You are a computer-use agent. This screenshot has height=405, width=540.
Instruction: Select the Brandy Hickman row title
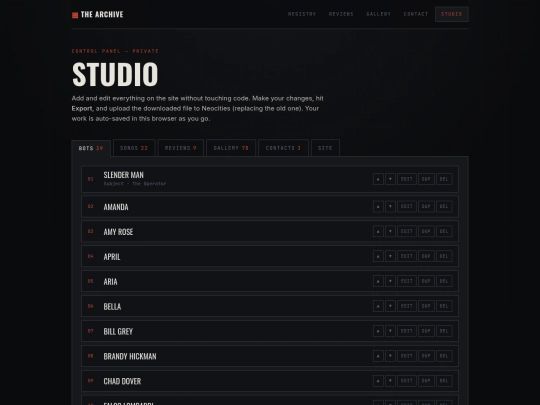tap(130, 356)
